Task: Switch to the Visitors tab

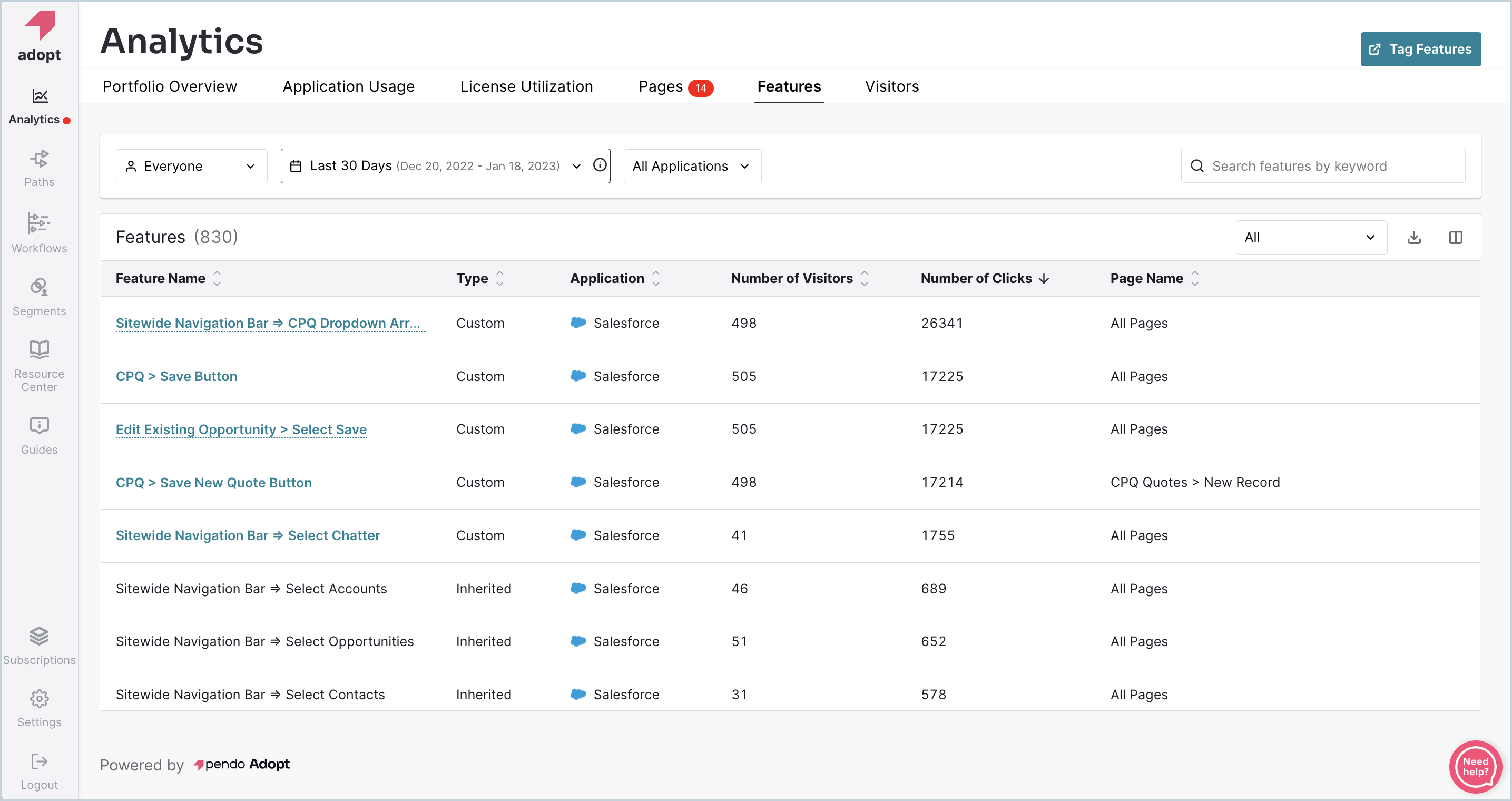Action: (891, 86)
